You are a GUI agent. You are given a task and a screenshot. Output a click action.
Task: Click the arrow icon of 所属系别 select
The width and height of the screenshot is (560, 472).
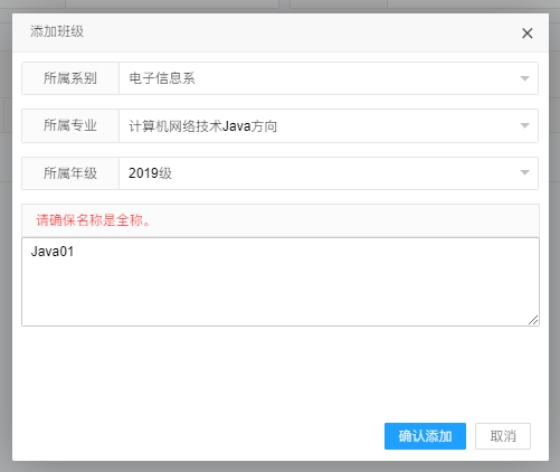(x=525, y=78)
